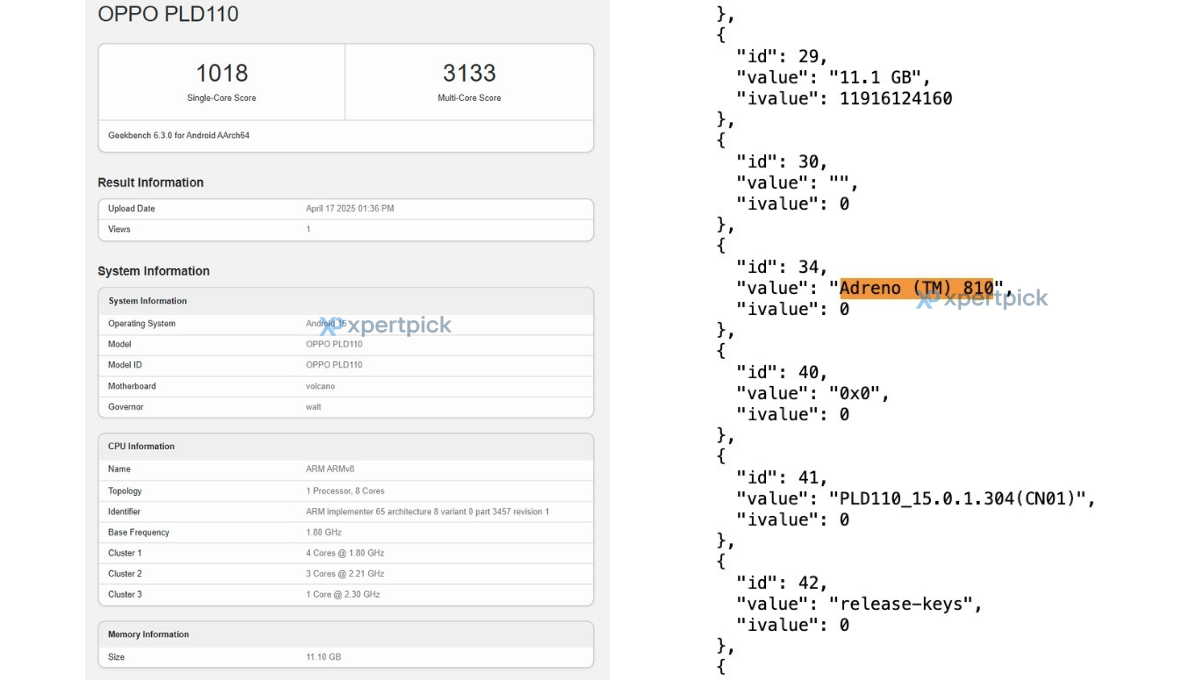Select Cluster 3 value 1 Core @ 2.30 GHz
Viewport: 1200px width, 680px height.
(x=344, y=595)
